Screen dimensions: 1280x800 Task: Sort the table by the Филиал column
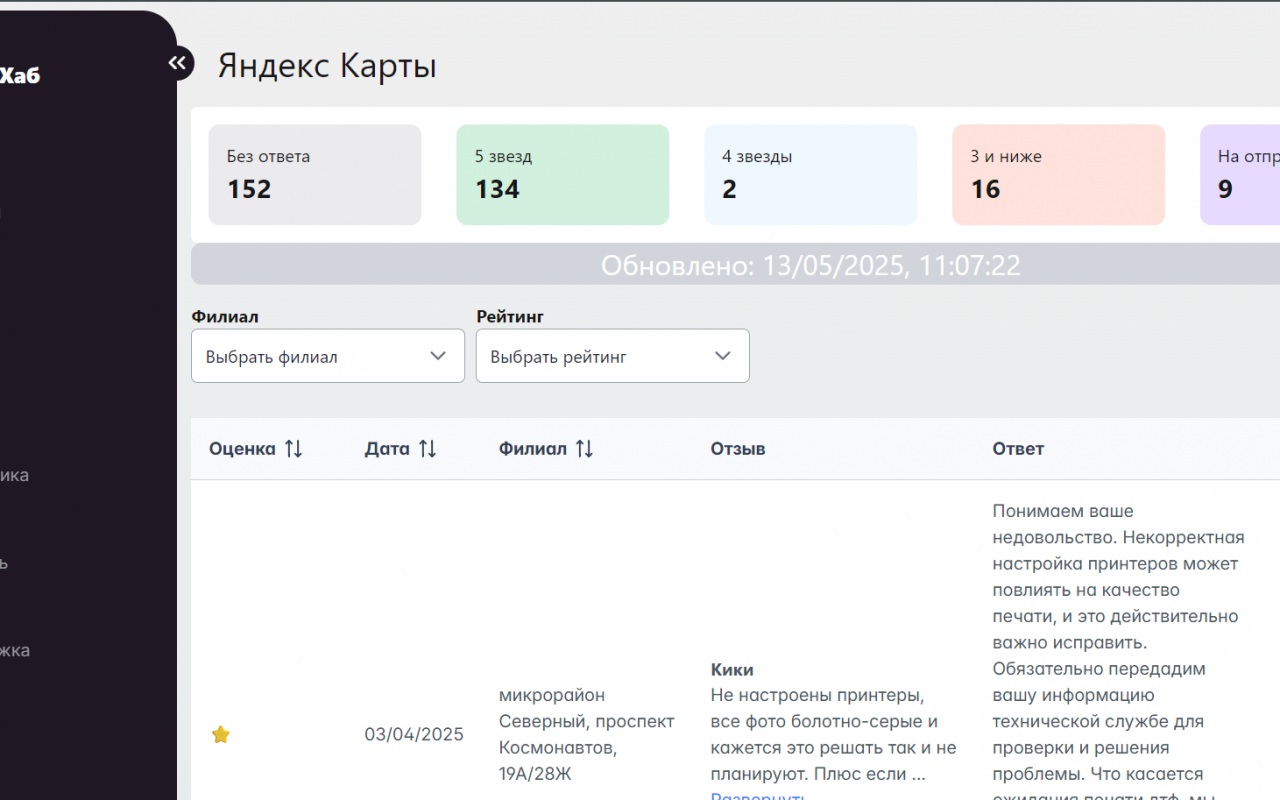tap(584, 449)
